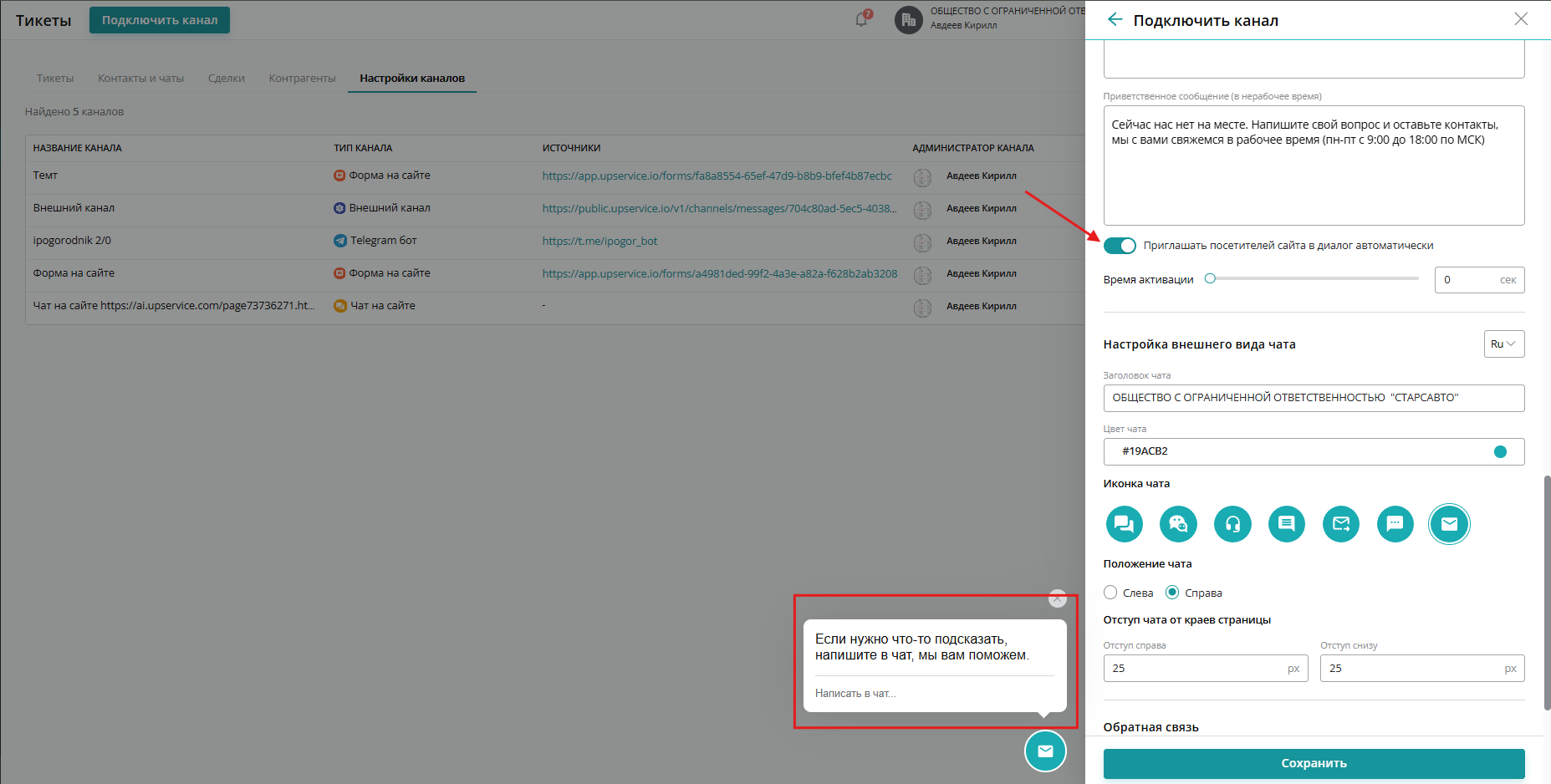Choose the text-lines message chat icon
This screenshot has width=1551, height=784.
[x=1287, y=524]
